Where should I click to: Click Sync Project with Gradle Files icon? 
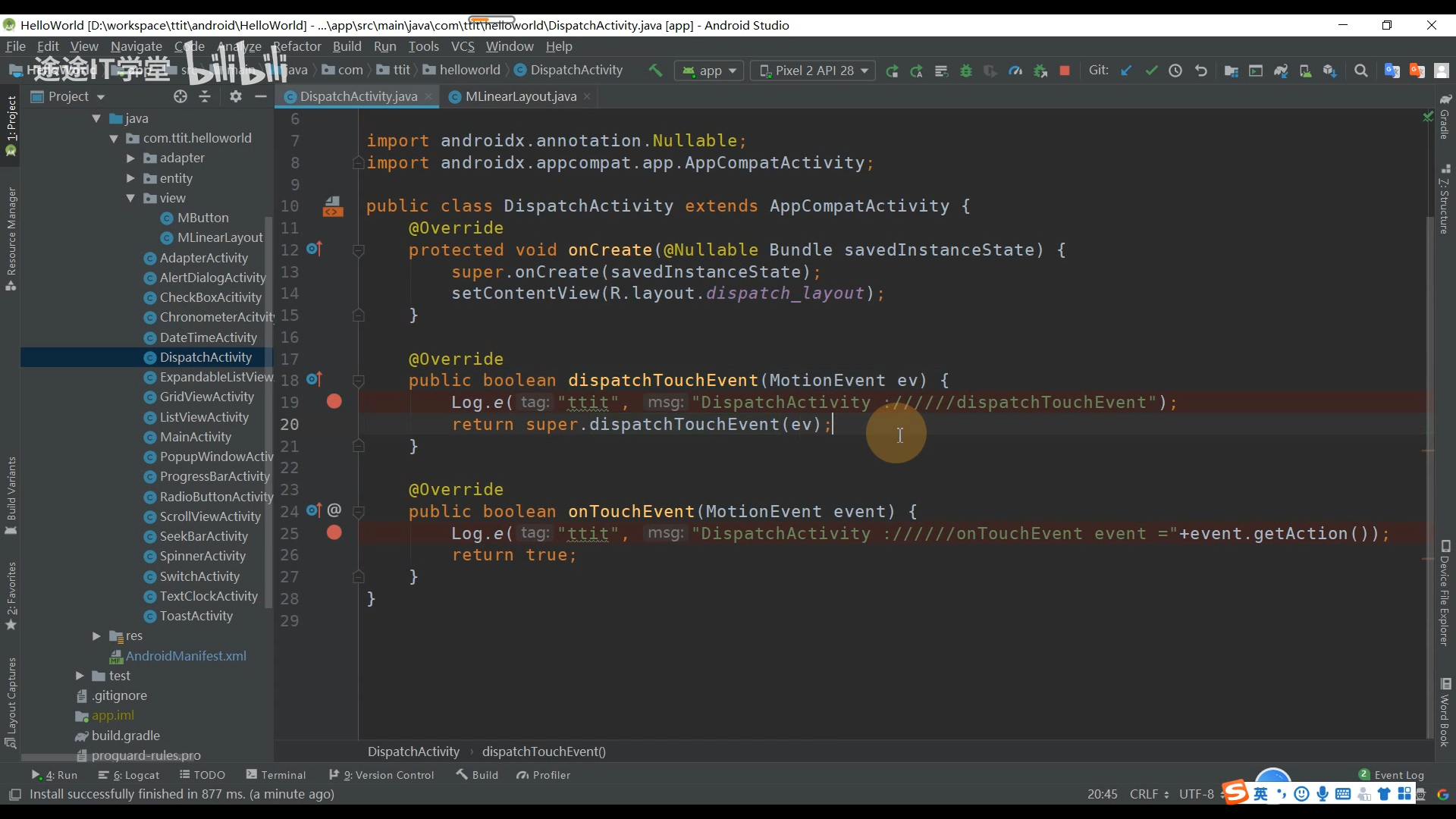click(1281, 71)
